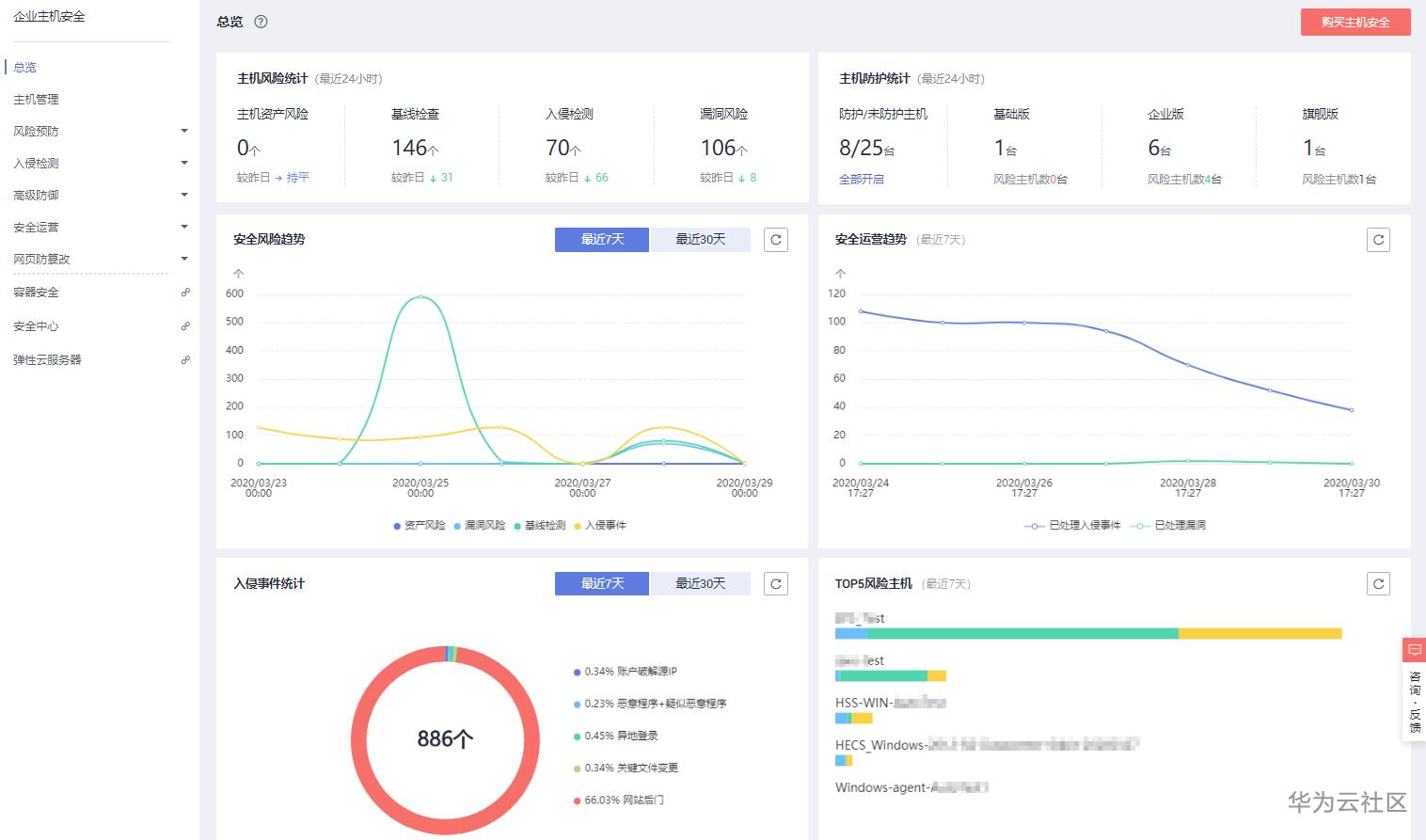This screenshot has height=840, width=1426.
Task: Expand the 风险预防 sidebar menu
Action: pyautogui.click(x=184, y=132)
